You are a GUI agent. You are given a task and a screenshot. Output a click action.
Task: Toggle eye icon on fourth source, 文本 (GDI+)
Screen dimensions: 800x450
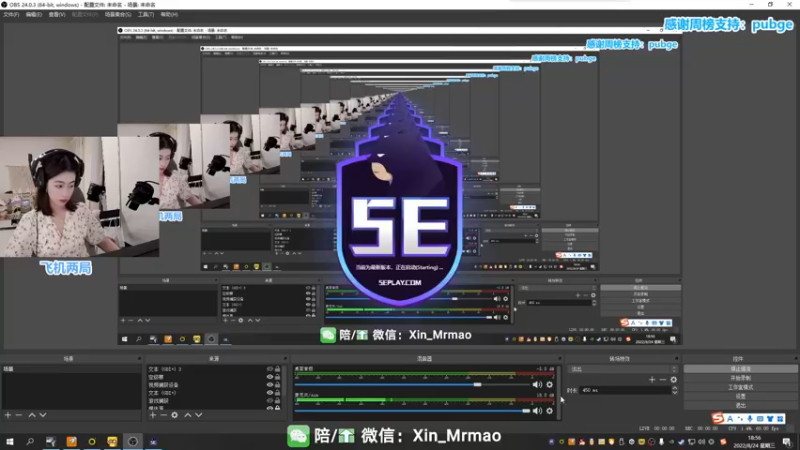(270, 393)
